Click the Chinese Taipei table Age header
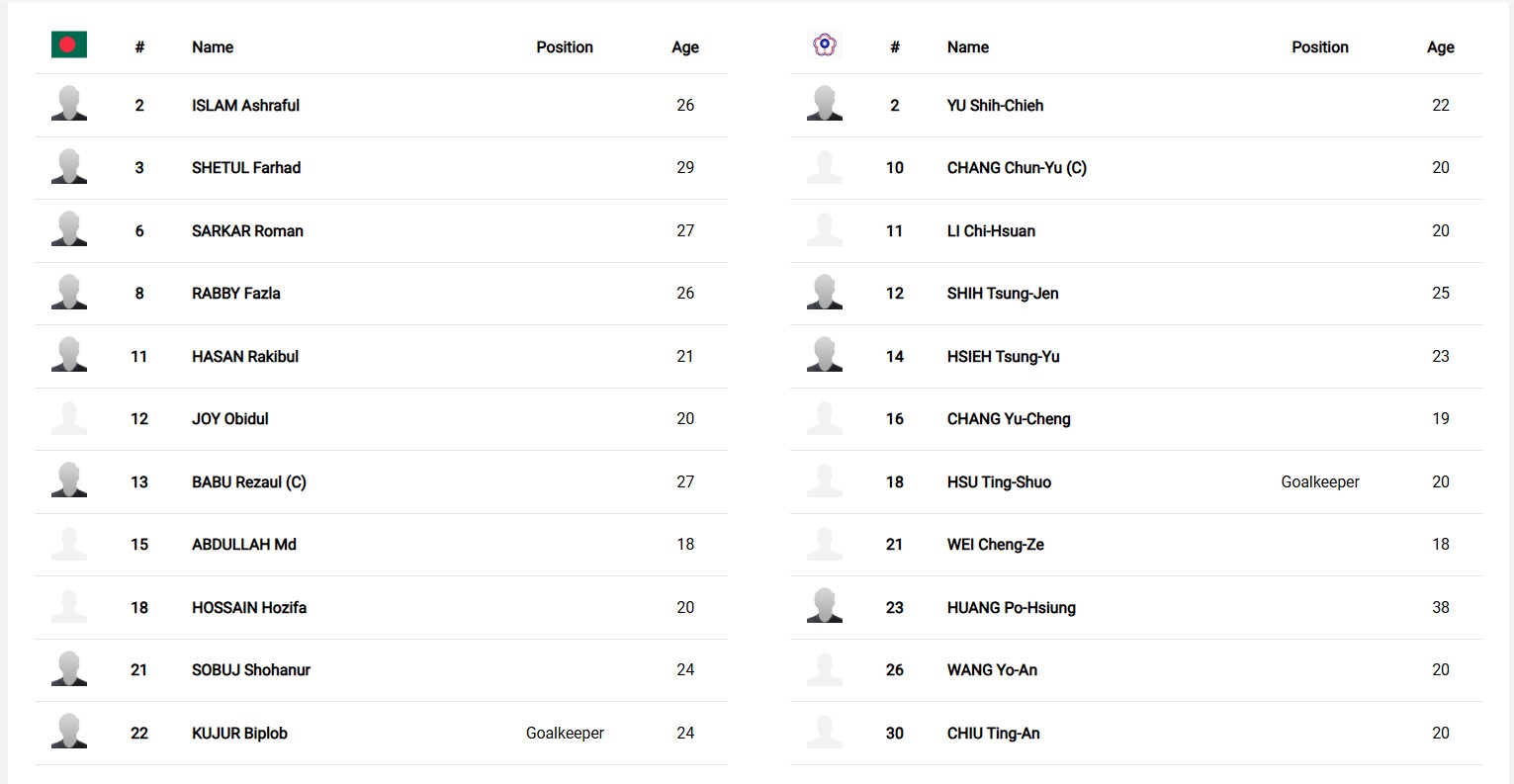Viewport: 1514px width, 784px height. (1440, 47)
